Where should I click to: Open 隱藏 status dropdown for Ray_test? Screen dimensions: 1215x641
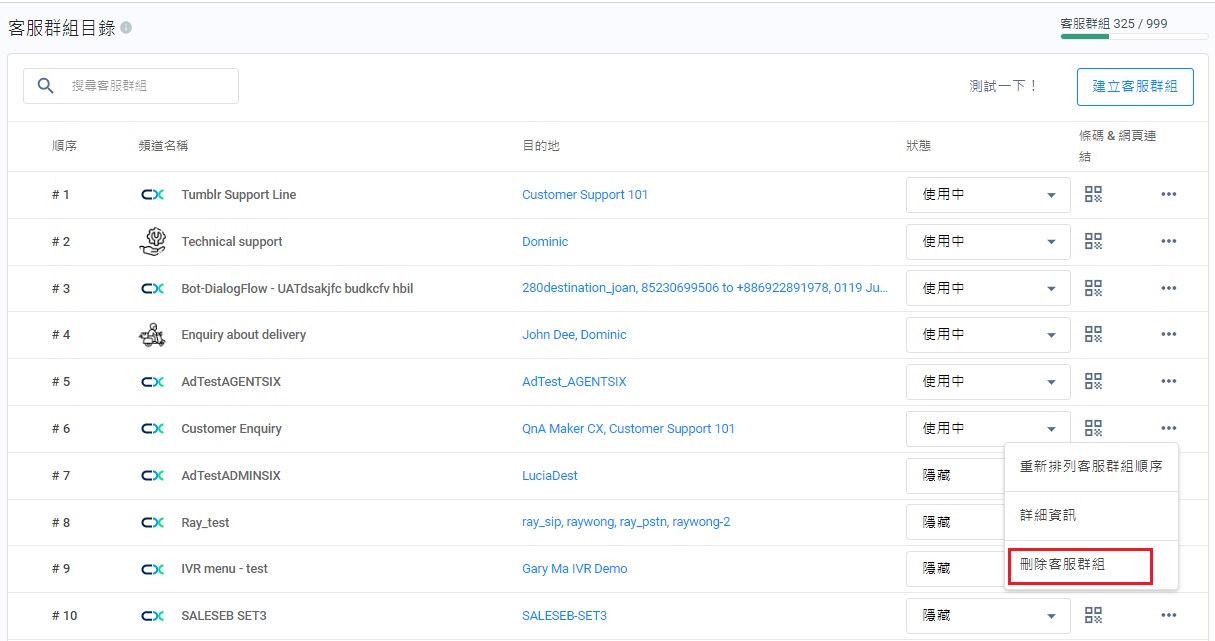pos(955,522)
